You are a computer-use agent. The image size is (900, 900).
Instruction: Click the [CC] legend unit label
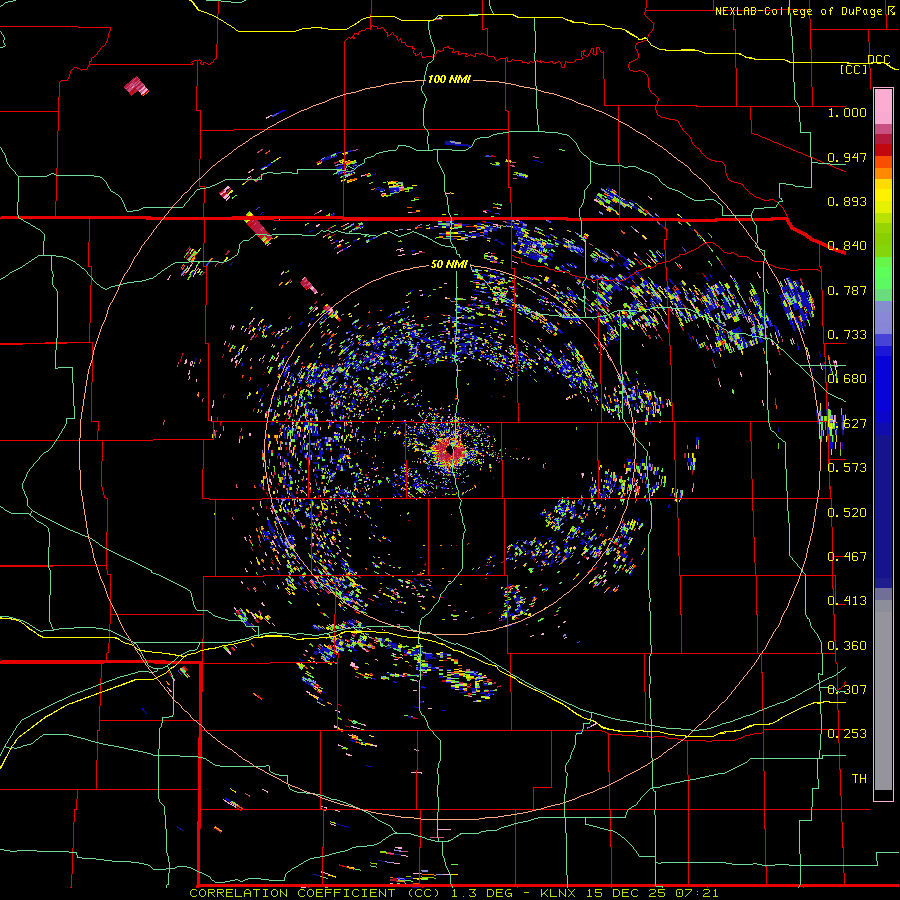tap(854, 69)
